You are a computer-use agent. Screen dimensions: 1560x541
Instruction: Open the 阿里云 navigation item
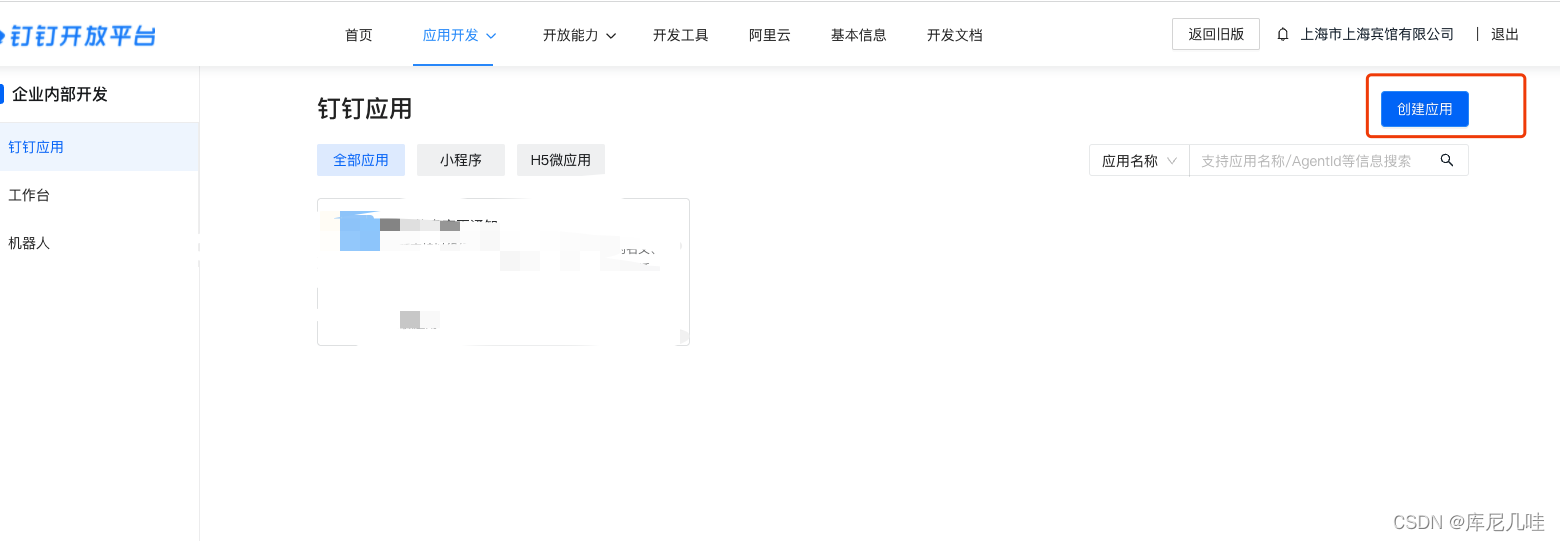pos(769,35)
